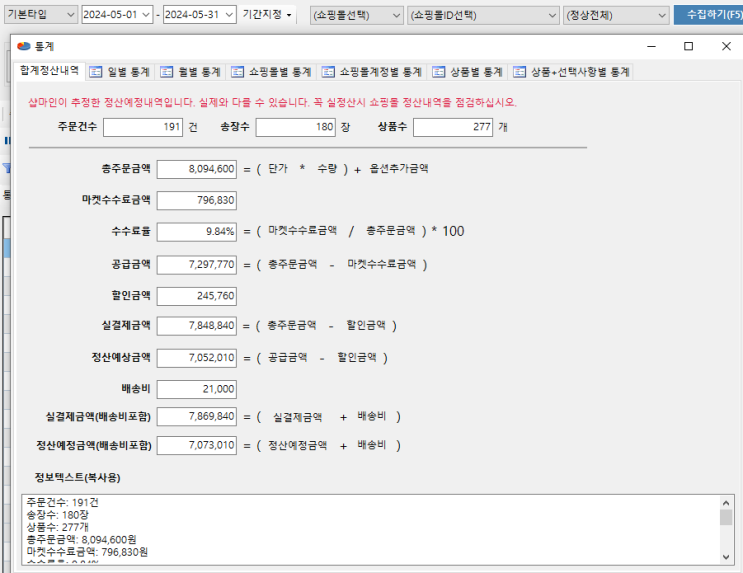This screenshot has height=573, width=743.
Task: Click the 수수료율 field 9.84%
Action: [197, 232]
